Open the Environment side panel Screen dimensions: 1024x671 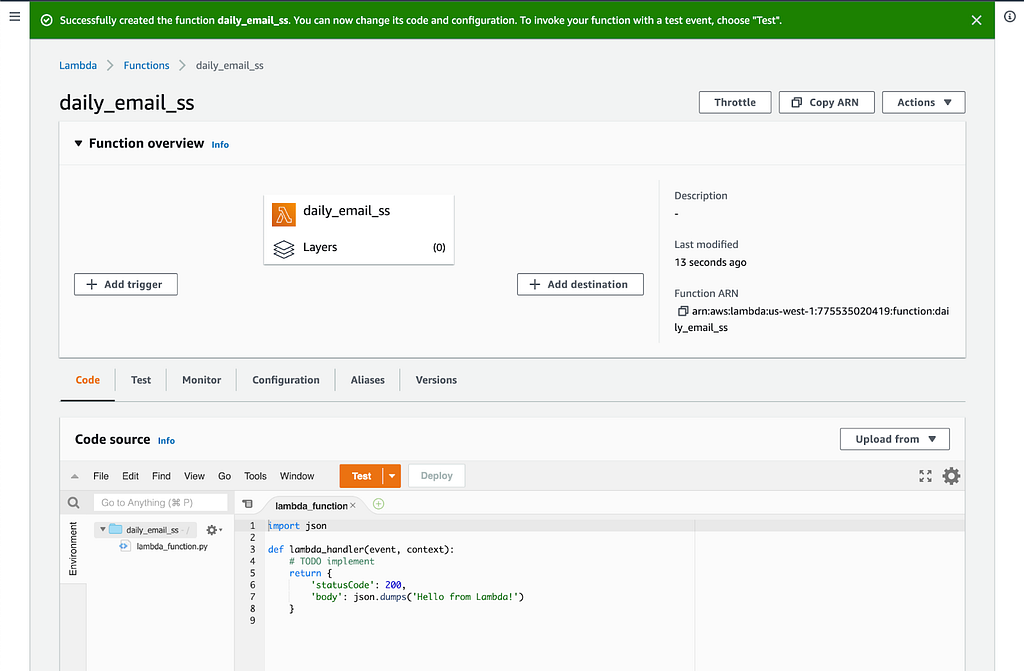click(72, 549)
